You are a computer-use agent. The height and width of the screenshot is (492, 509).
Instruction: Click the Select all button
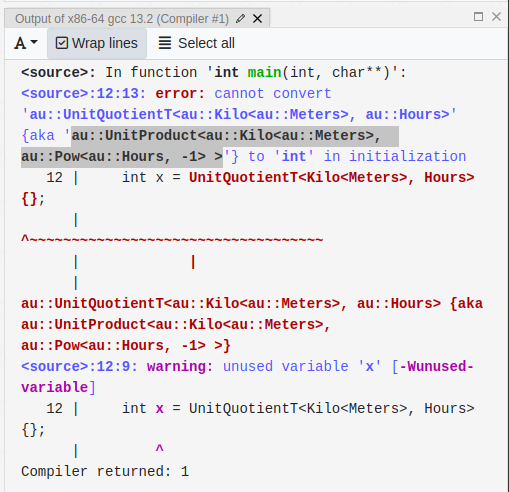coord(197,43)
